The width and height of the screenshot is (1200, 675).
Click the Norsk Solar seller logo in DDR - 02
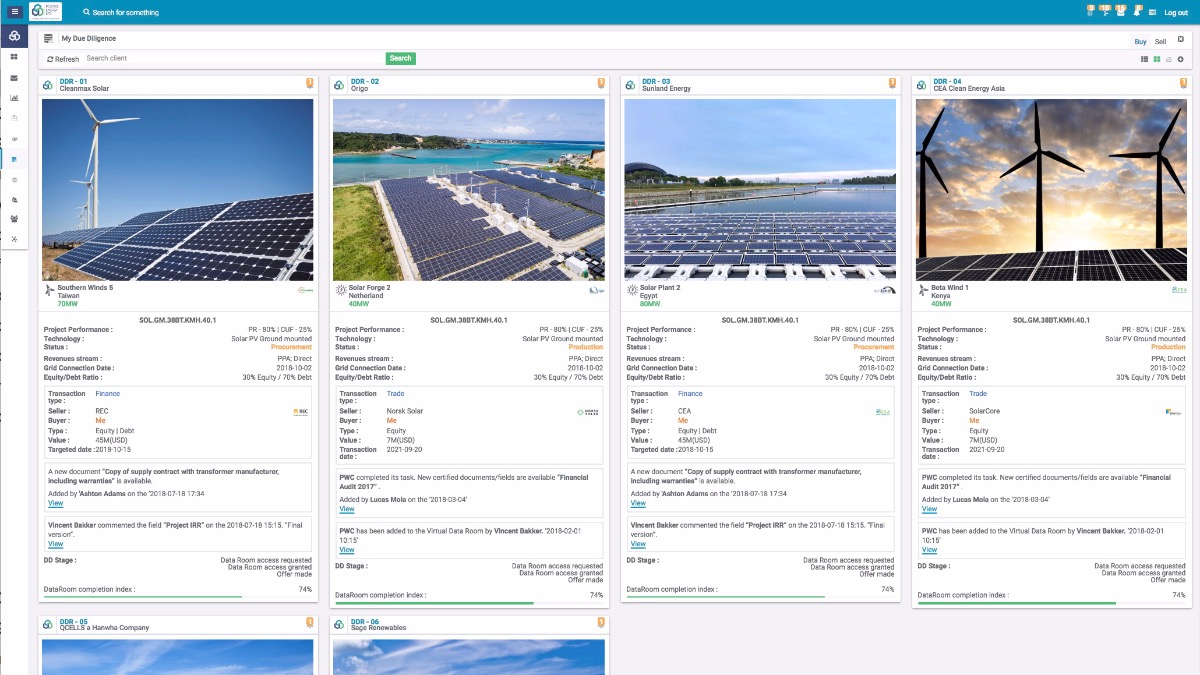[x=588, y=412]
